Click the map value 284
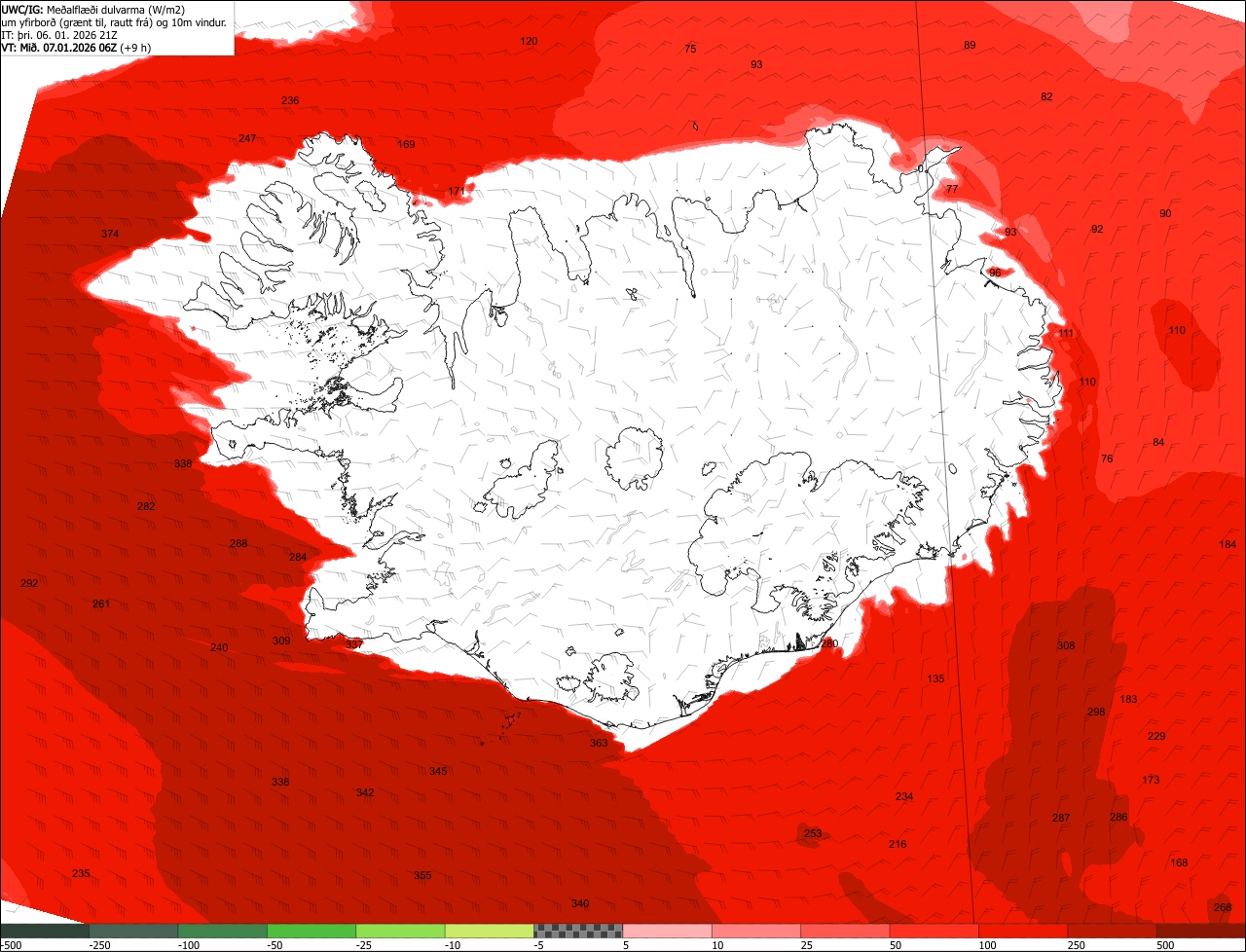Viewport: 1246px width, 952px height. tap(298, 557)
